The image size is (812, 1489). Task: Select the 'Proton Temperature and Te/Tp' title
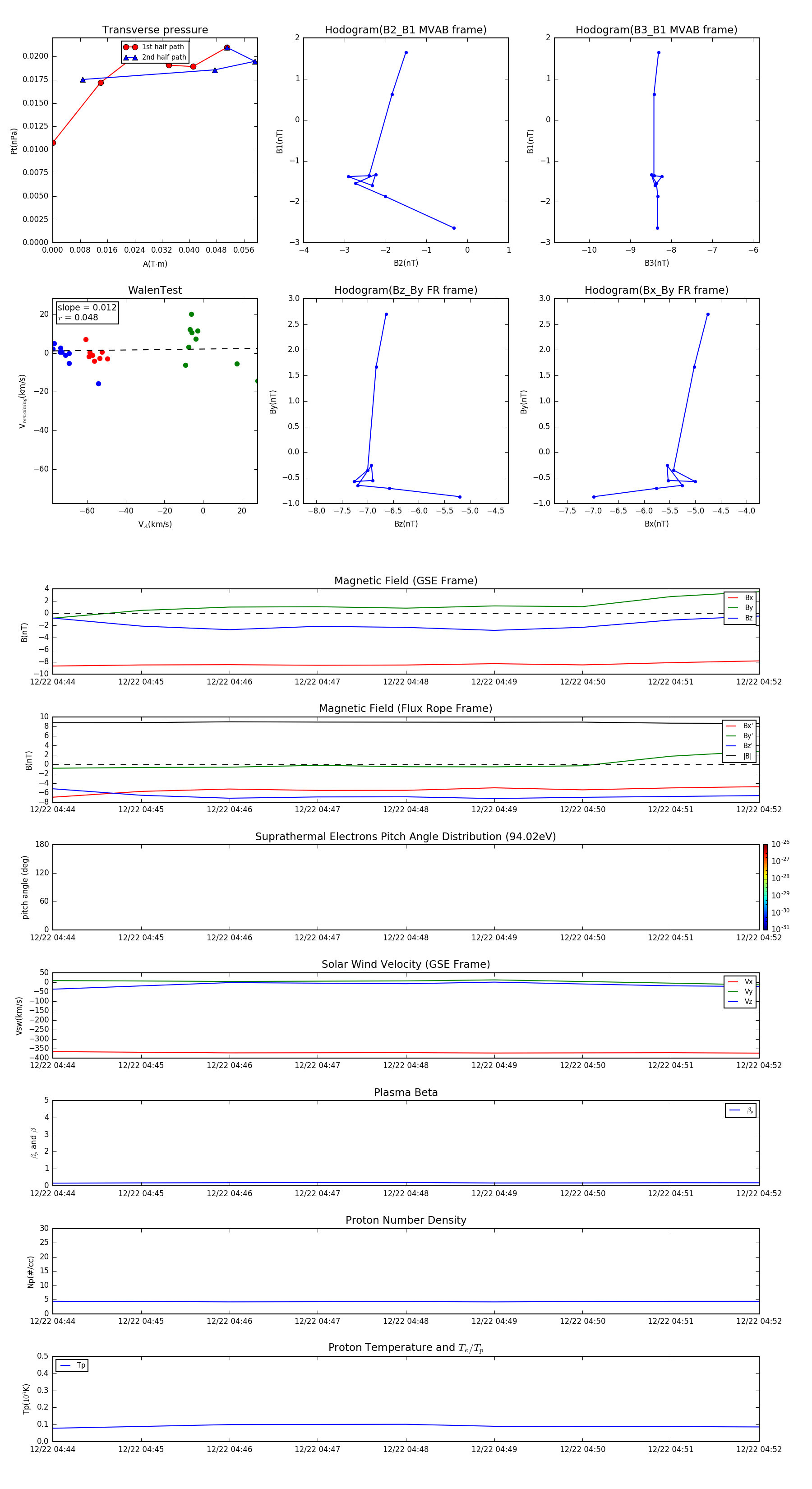point(406,1348)
